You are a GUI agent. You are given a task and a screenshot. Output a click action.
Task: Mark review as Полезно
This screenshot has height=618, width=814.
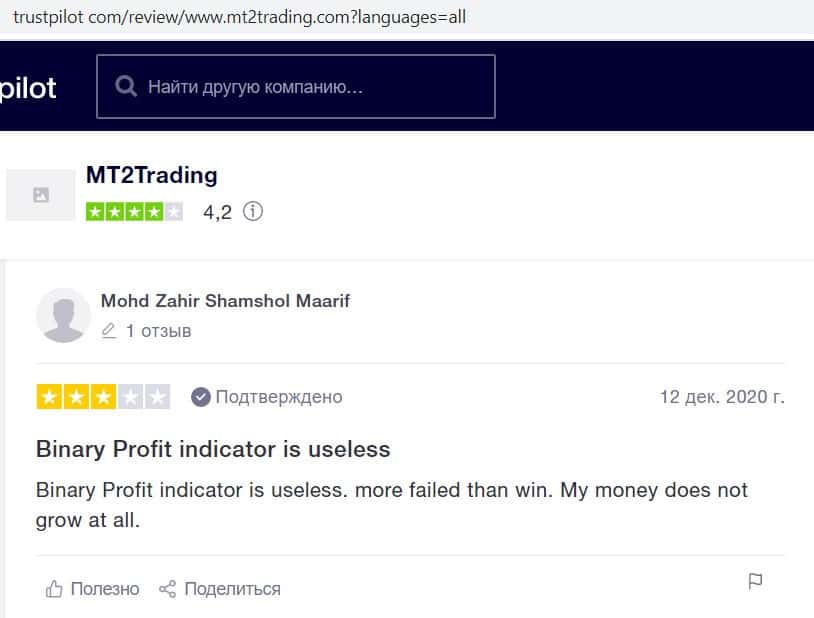click(x=104, y=589)
